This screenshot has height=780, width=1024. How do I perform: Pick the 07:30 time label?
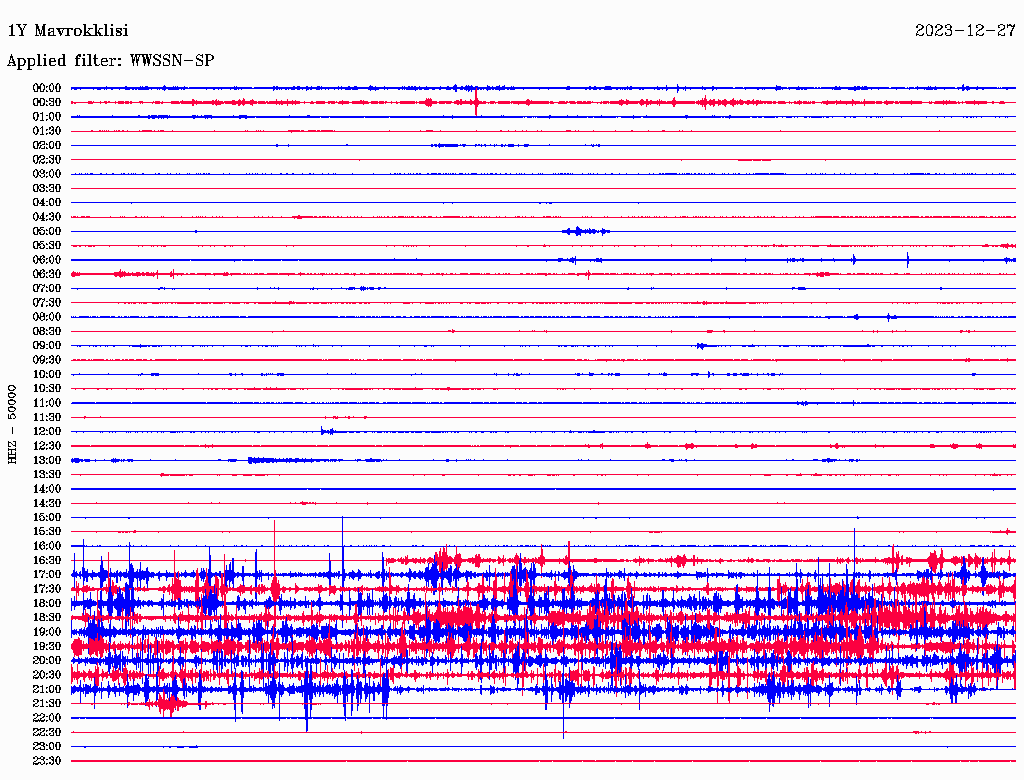[47, 303]
